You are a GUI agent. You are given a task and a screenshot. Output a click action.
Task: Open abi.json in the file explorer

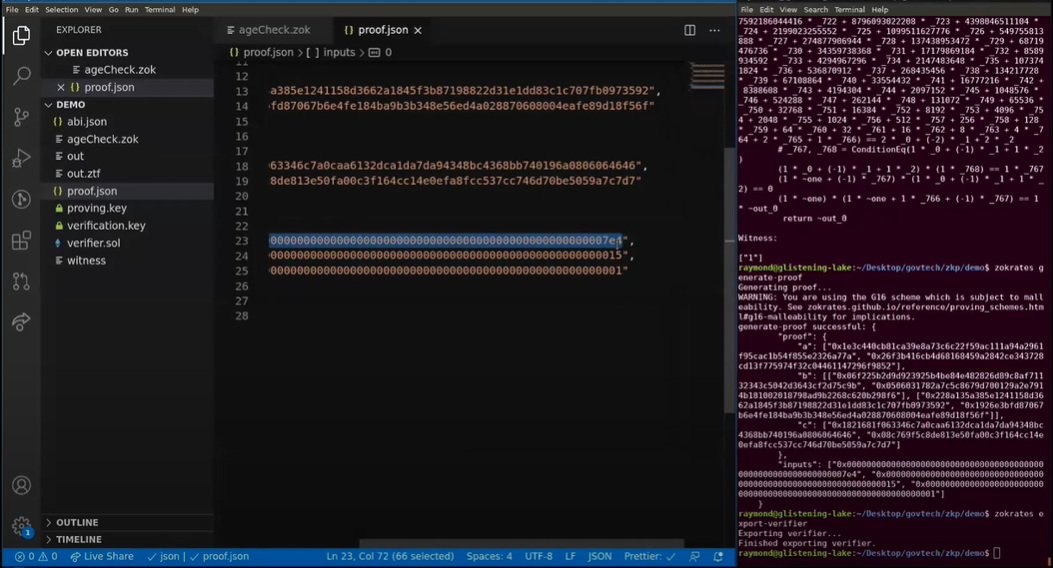(x=128, y=122)
